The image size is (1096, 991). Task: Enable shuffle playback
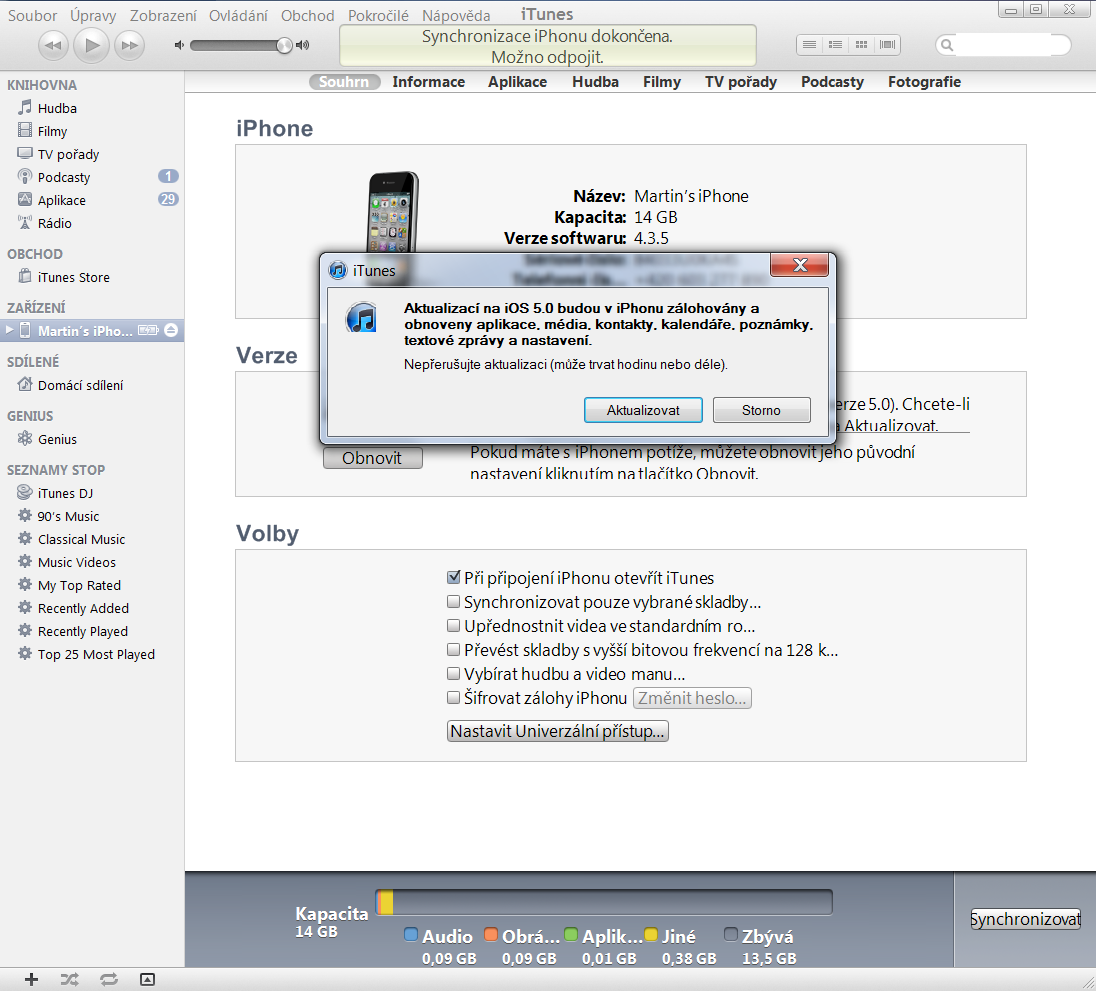(69, 979)
